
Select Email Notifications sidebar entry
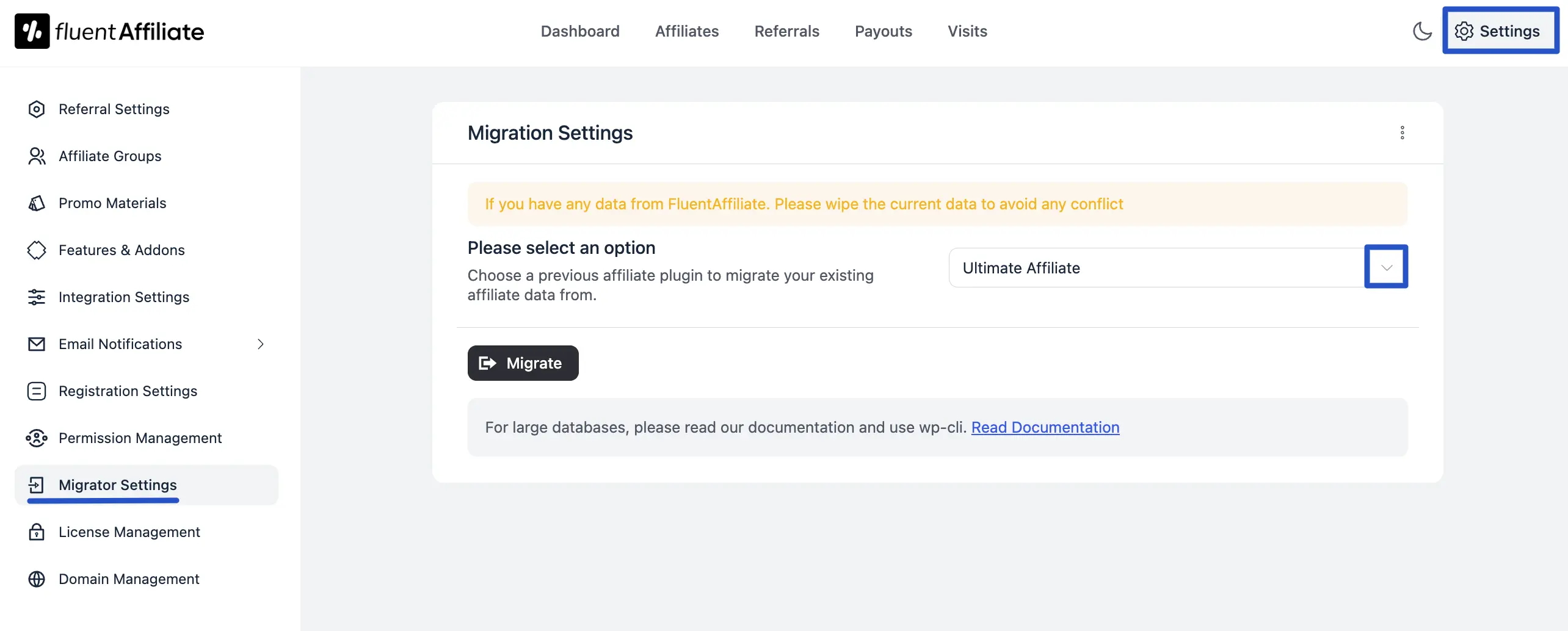[147, 344]
